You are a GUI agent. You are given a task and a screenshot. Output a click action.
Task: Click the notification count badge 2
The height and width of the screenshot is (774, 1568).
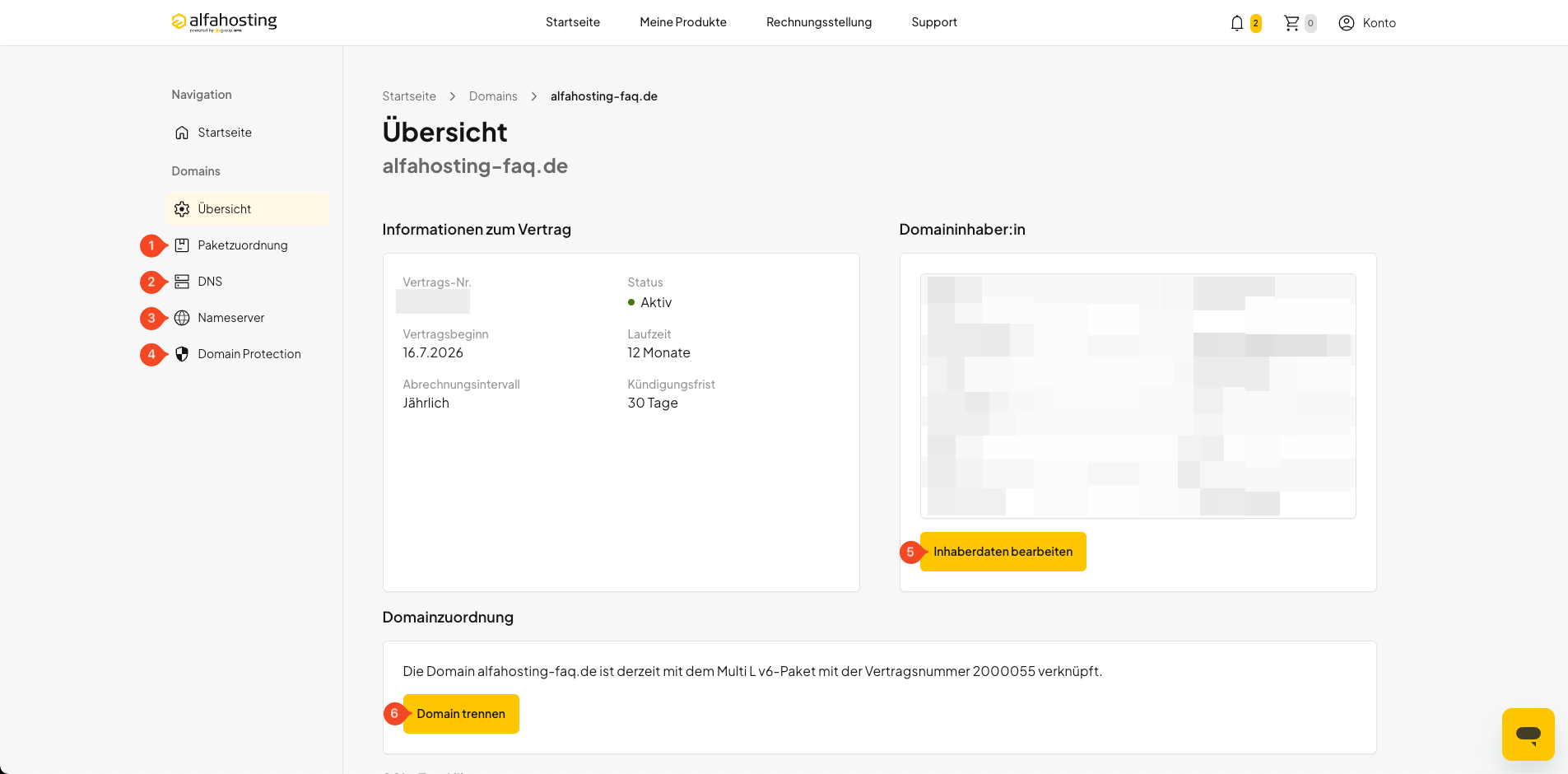click(x=1256, y=23)
